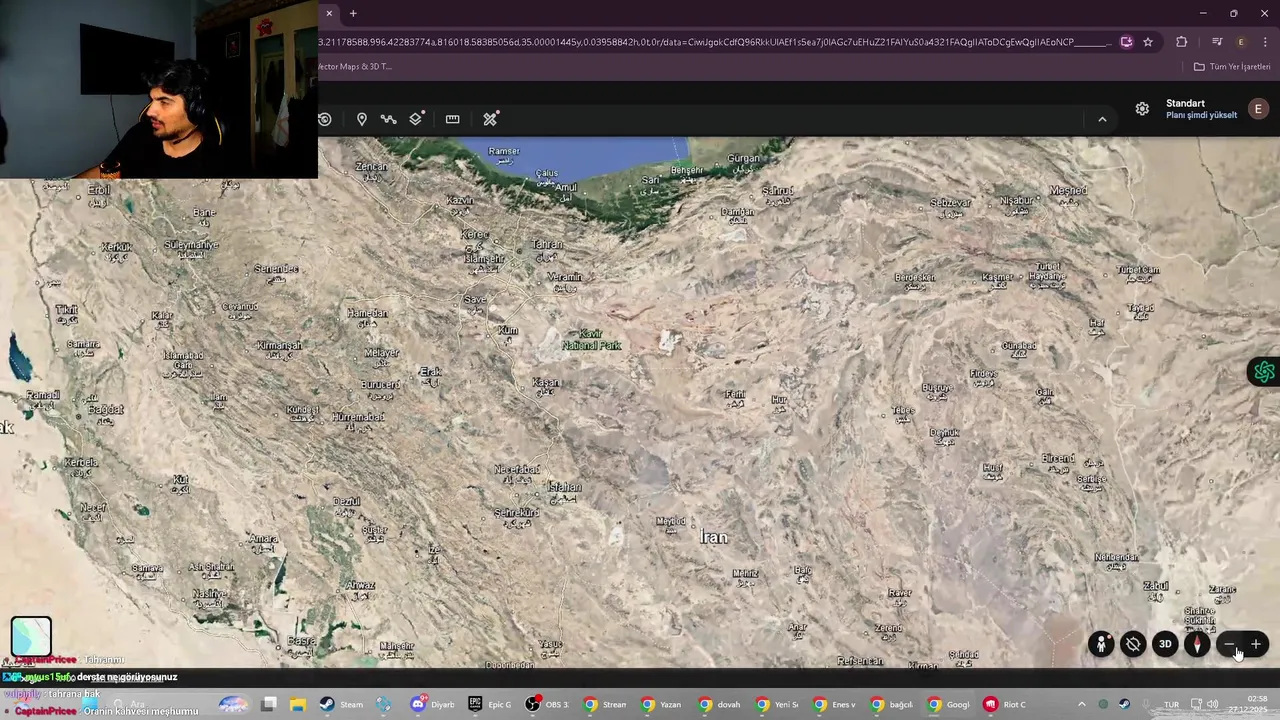Open a new browser tab

(x=353, y=13)
